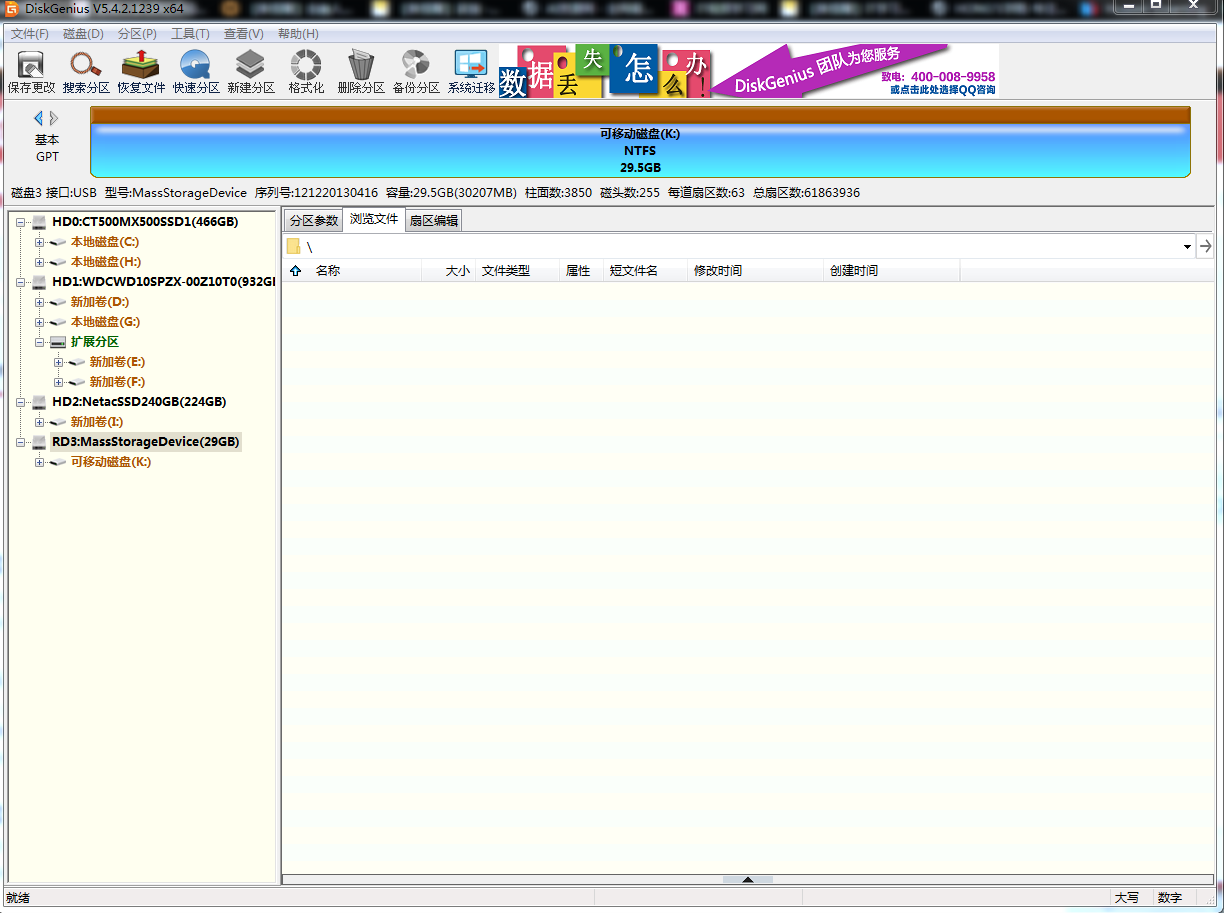Click the path input field showing backslash
1224x913 pixels.
click(740, 246)
